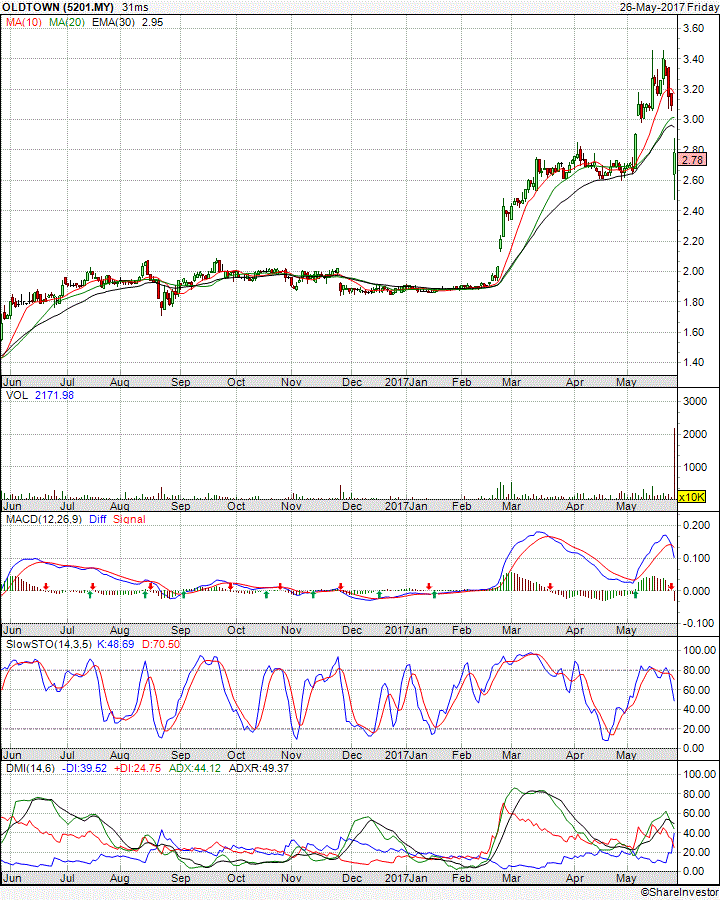
Task: Click the D:70.50 stochastic value
Action: point(161,644)
